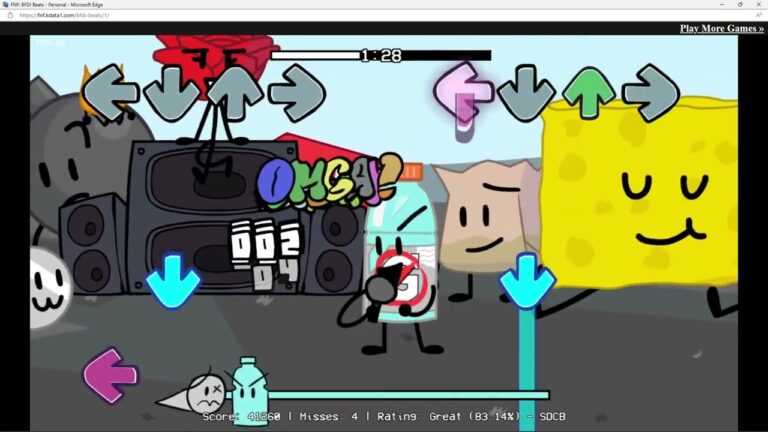The height and width of the screenshot is (432, 768).
Task: Click the song time progress bar
Action: point(380,56)
